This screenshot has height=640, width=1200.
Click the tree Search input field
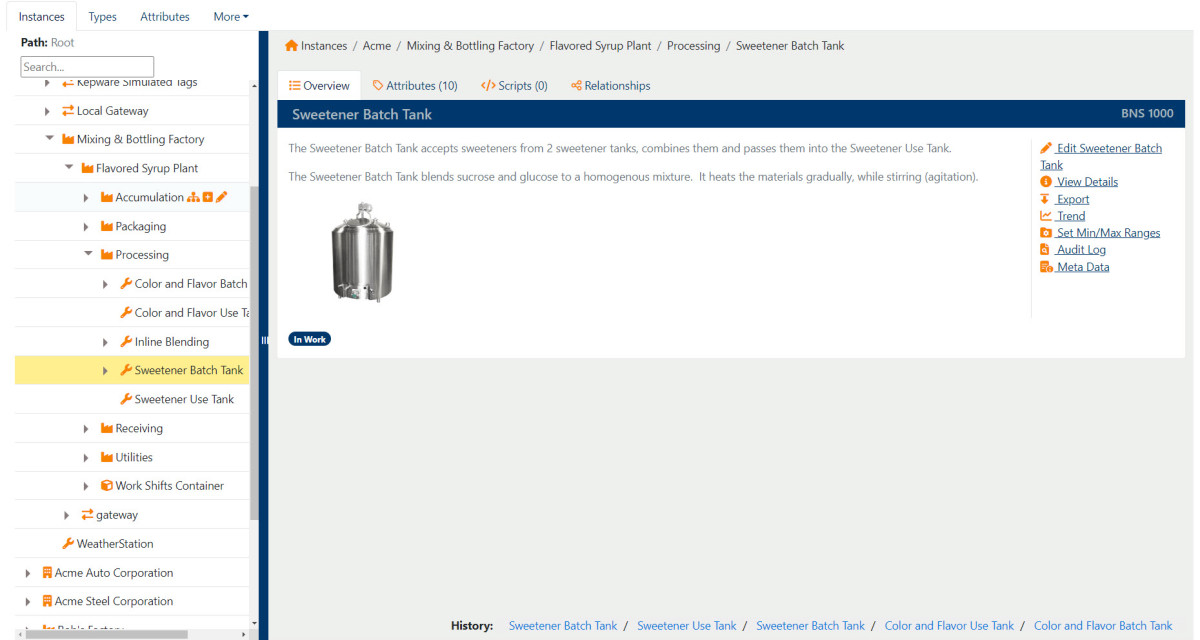point(87,67)
